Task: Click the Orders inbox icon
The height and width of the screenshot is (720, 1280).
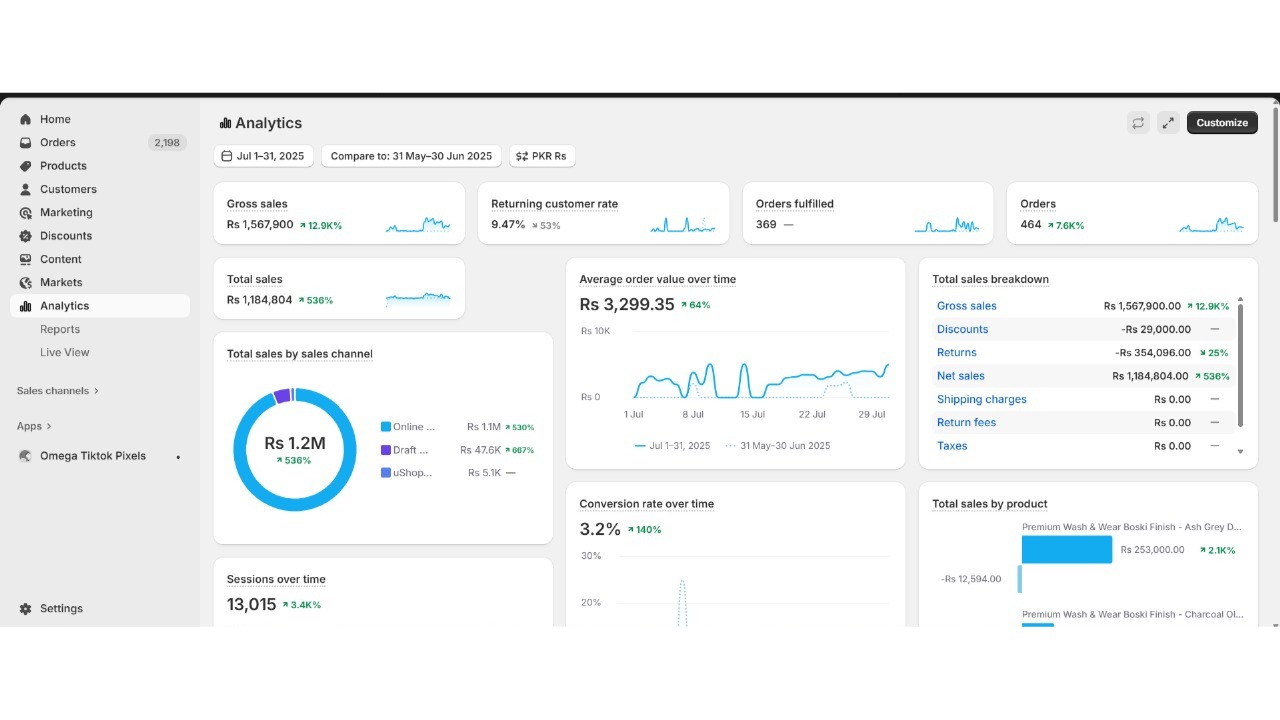Action: point(26,143)
